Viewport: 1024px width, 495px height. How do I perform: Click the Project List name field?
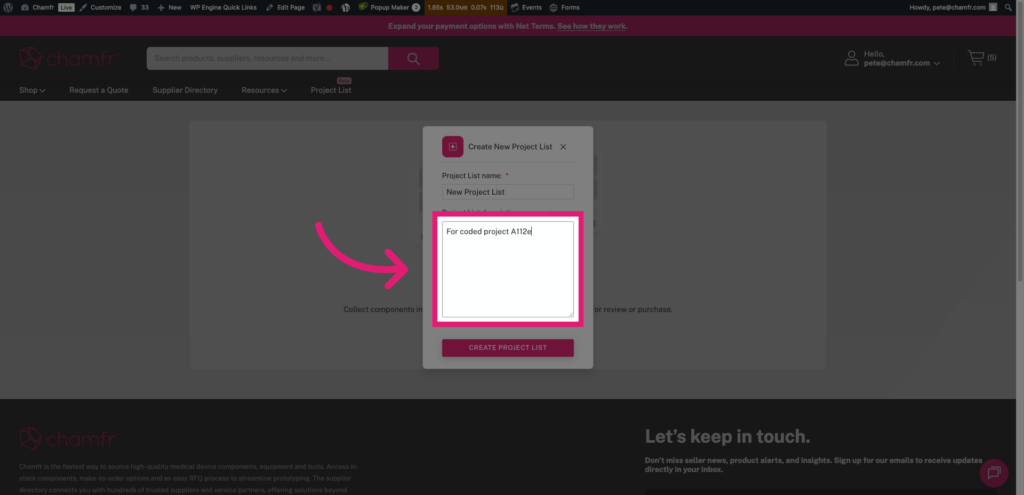tap(507, 192)
